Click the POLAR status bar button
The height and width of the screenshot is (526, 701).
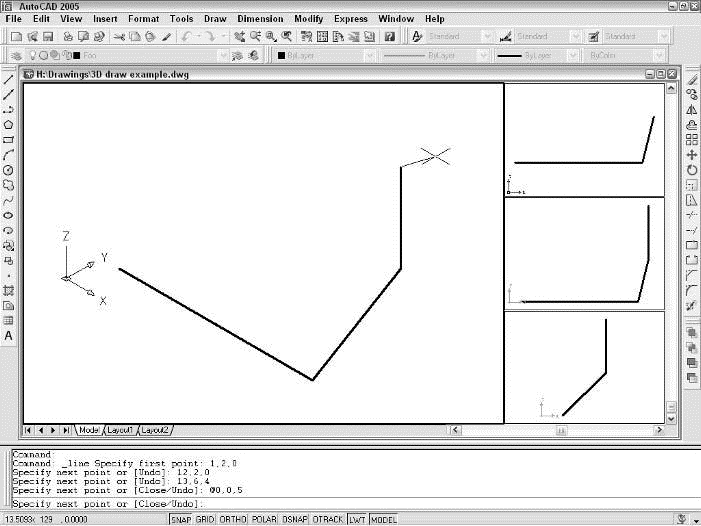point(263,520)
